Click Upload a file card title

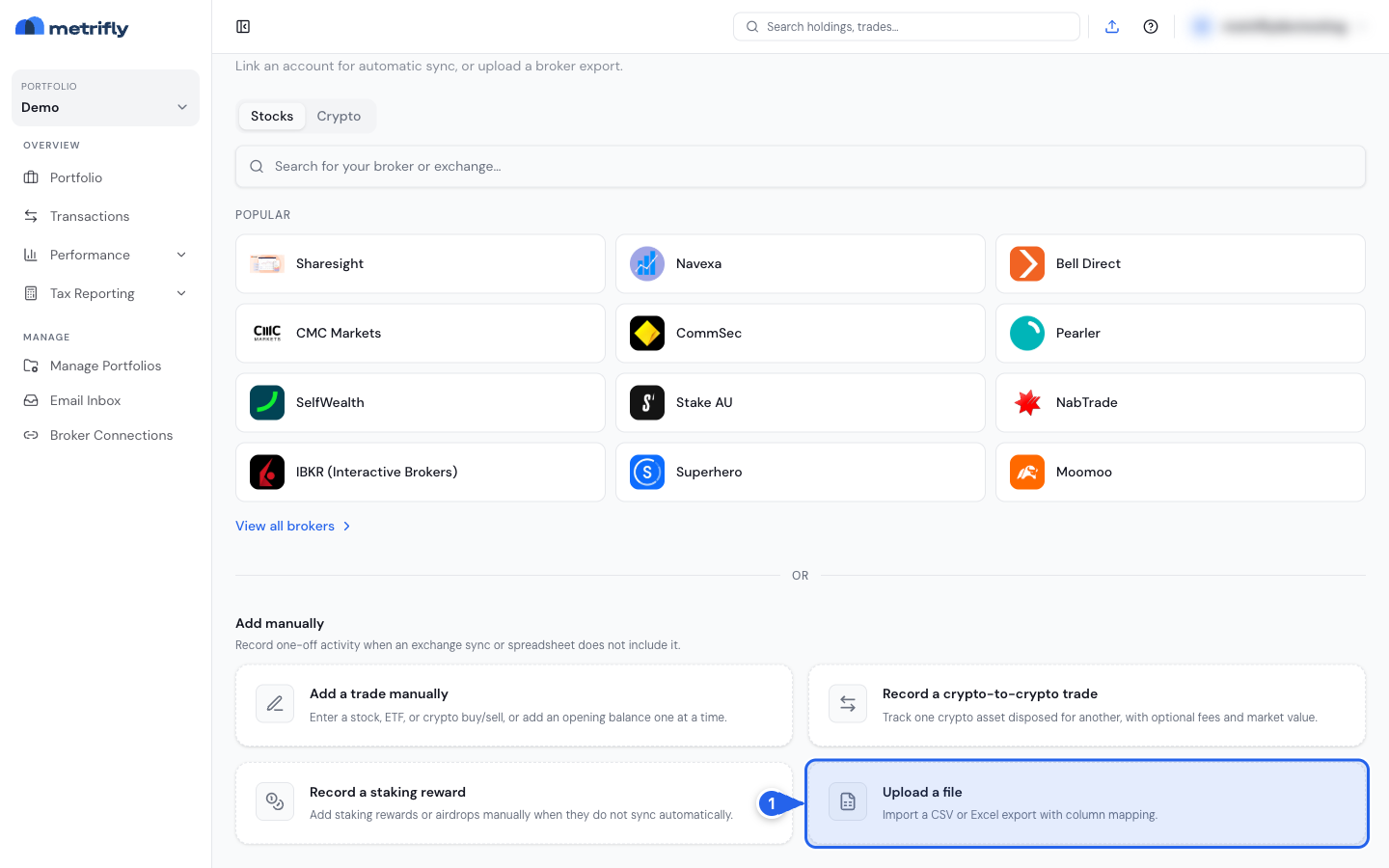922,792
